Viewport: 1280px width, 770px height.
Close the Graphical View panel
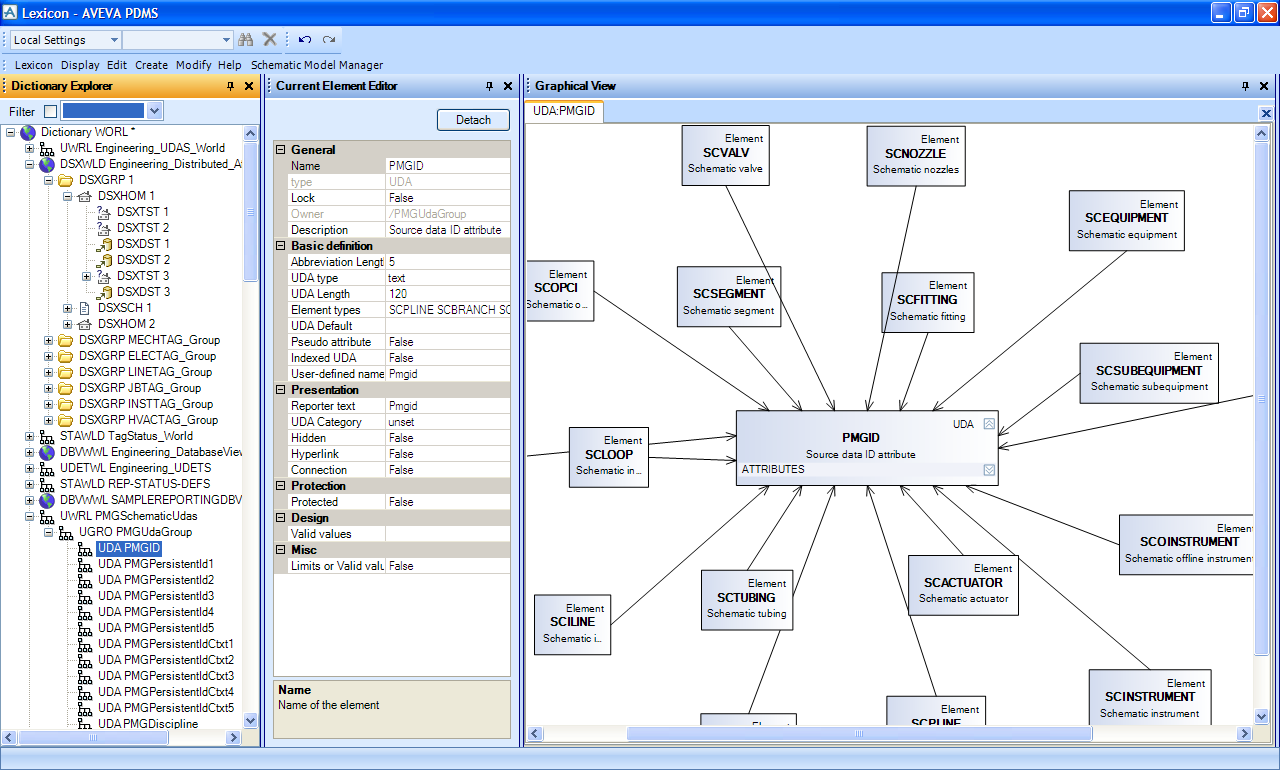1265,86
